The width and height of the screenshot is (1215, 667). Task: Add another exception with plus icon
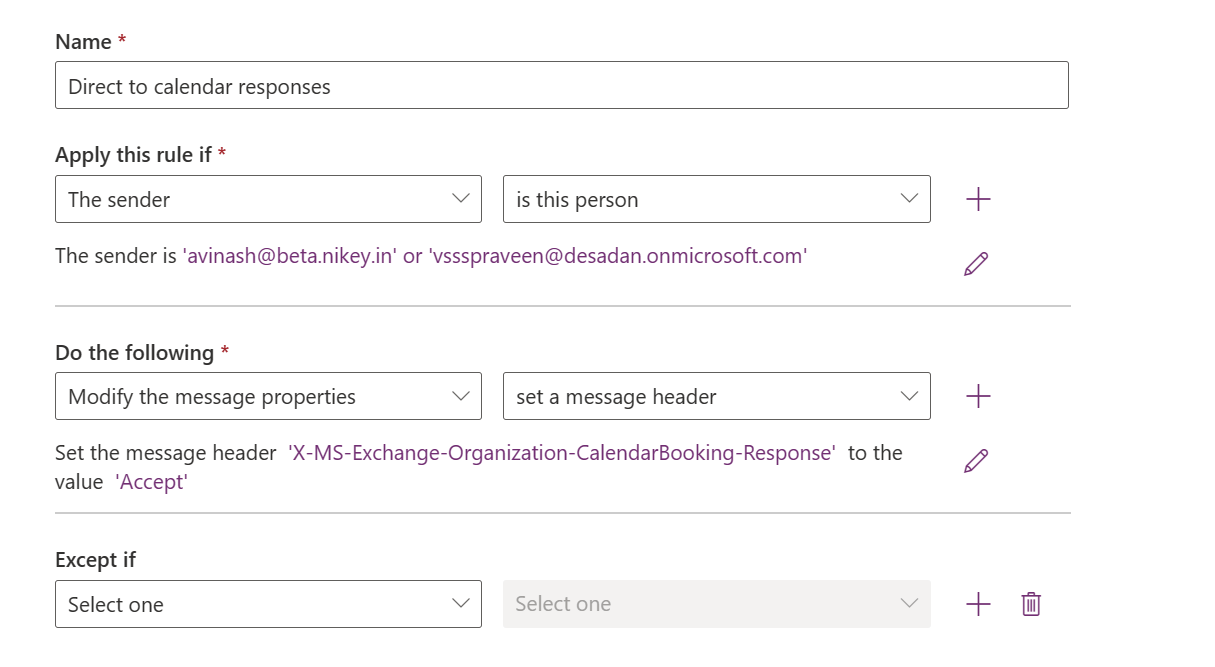coord(978,604)
